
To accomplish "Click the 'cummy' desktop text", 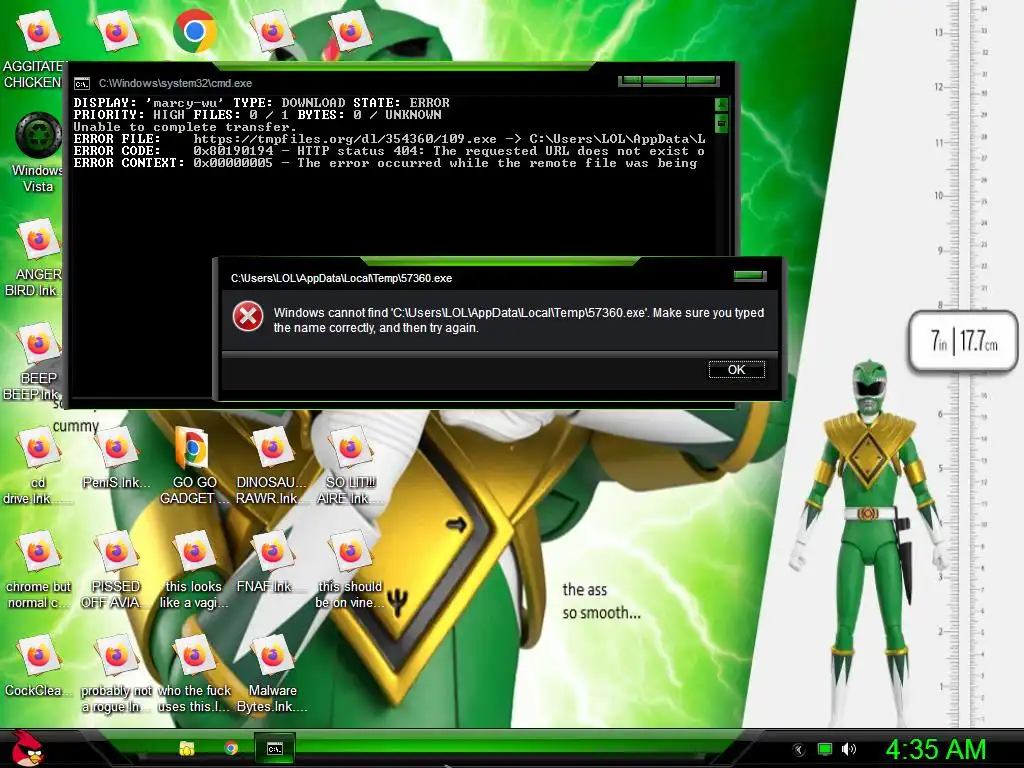I will pyautogui.click(x=76, y=426).
